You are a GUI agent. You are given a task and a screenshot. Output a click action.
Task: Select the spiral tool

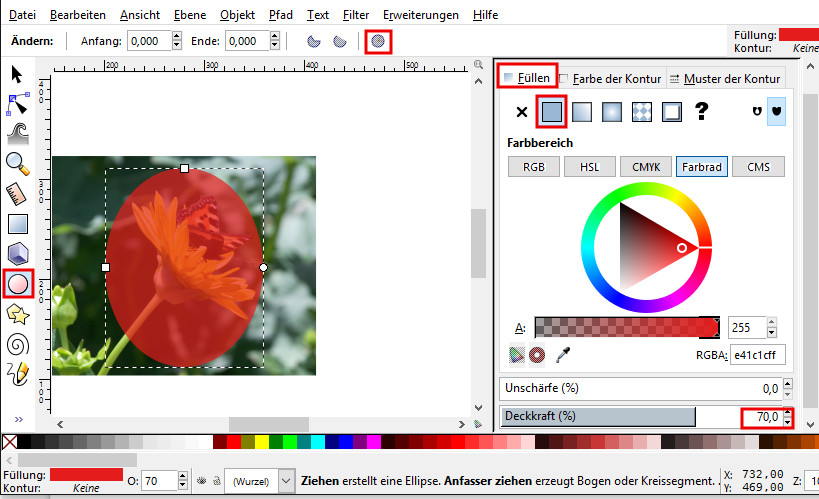[x=18, y=345]
